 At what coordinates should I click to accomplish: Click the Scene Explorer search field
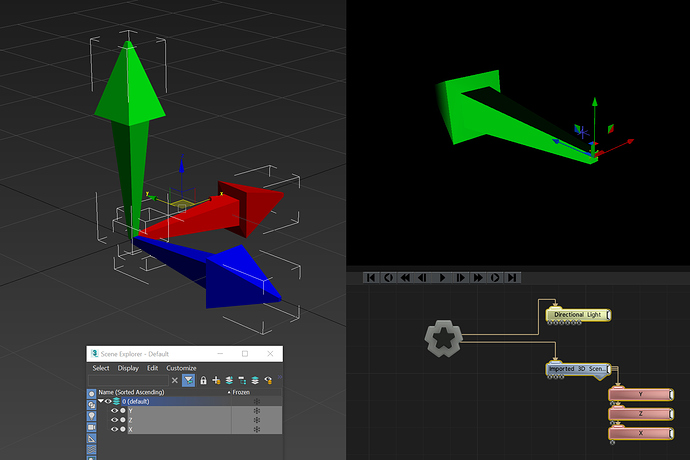[128, 380]
